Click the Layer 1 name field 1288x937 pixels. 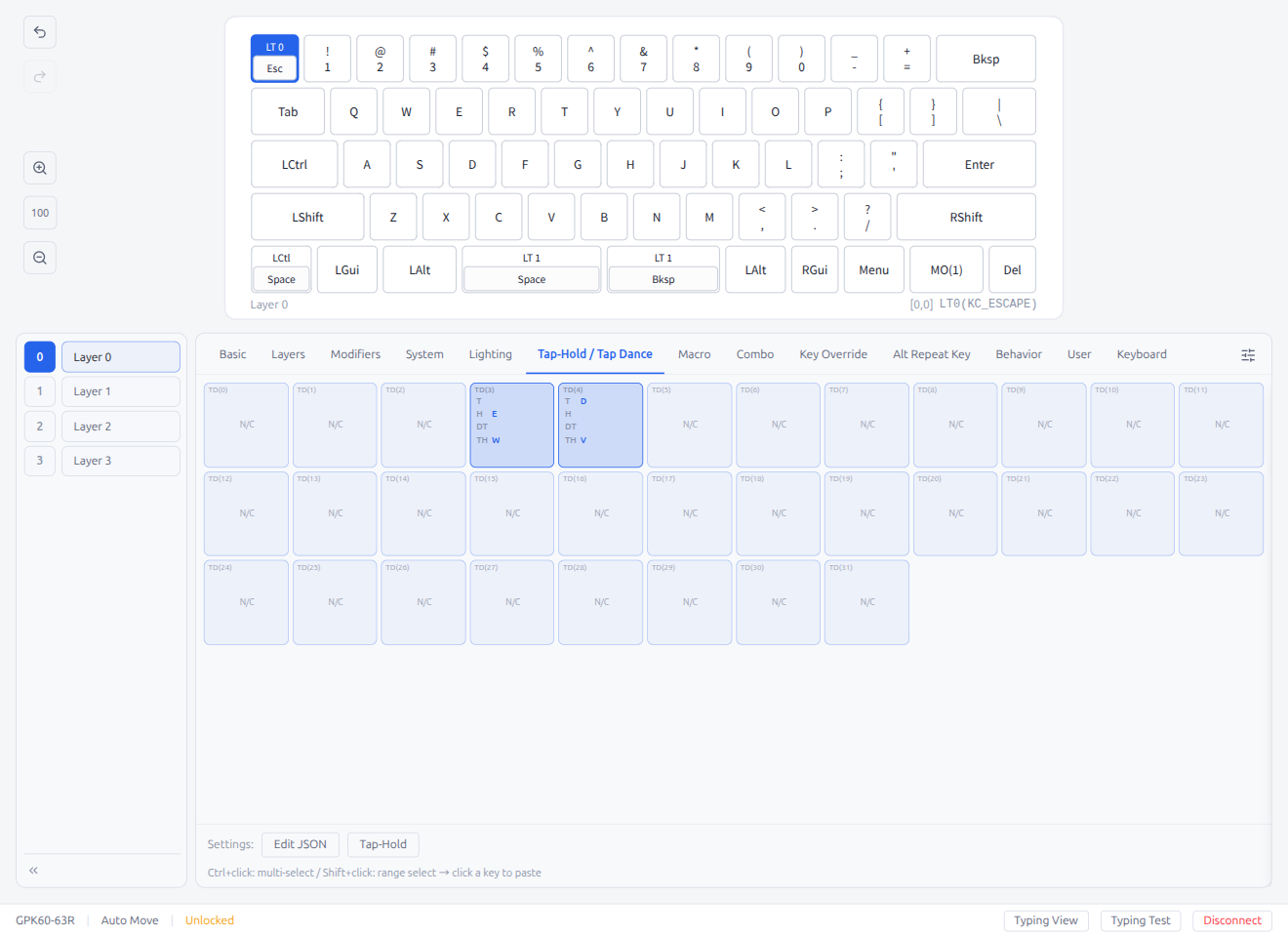[x=120, y=390]
